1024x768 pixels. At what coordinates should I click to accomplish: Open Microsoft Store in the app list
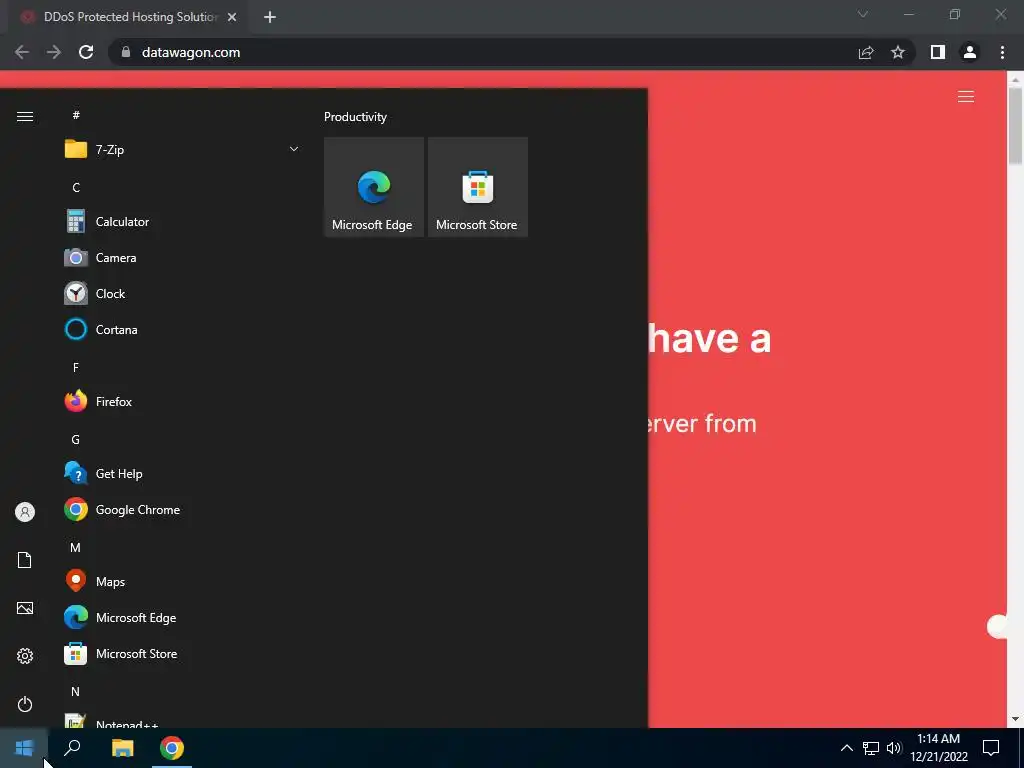point(182,653)
